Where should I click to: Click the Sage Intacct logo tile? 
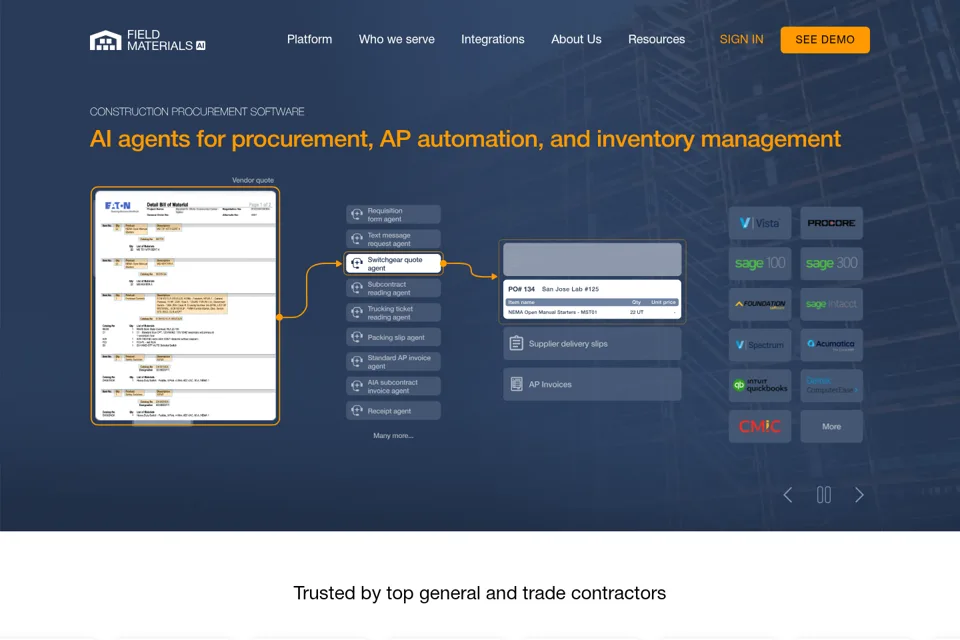[x=831, y=304]
